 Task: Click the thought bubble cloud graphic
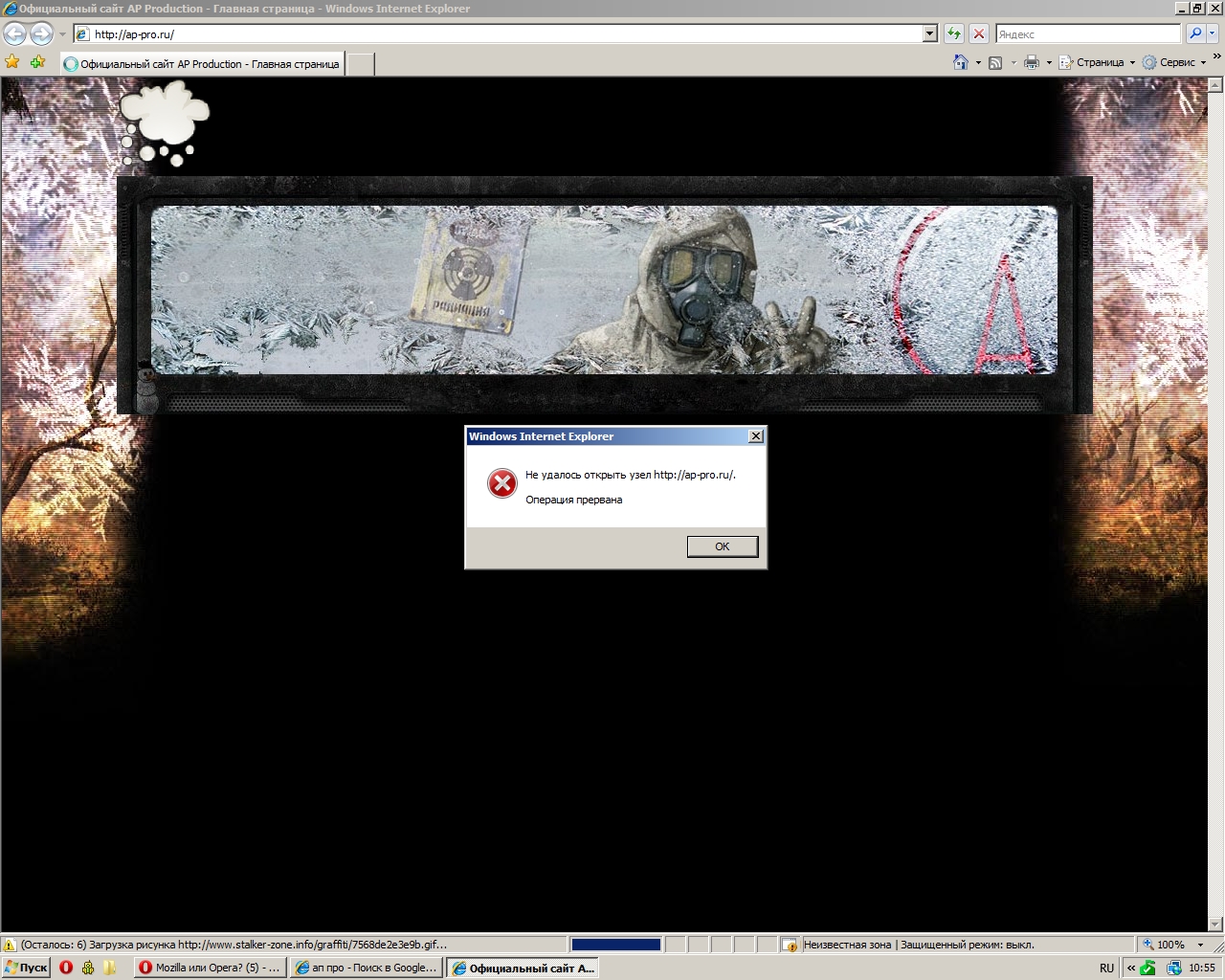165,122
